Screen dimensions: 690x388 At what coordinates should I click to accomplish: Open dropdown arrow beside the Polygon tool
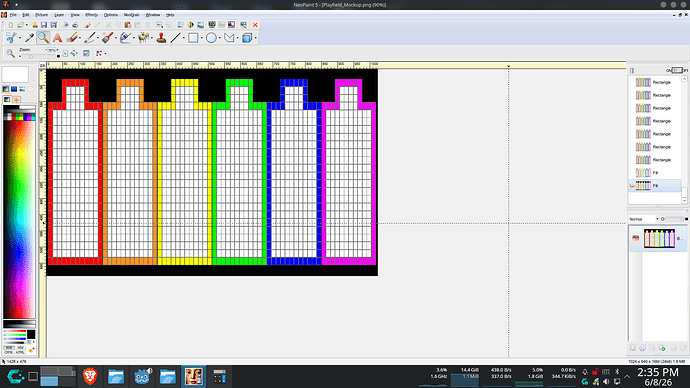point(238,38)
